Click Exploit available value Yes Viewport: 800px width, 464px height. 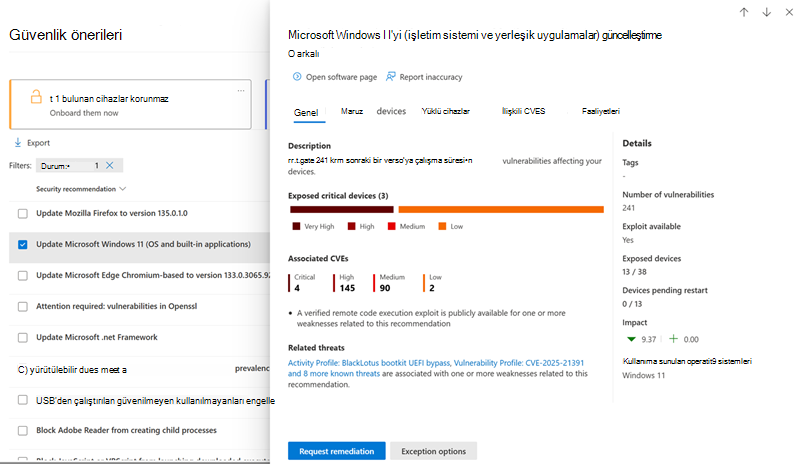pyautogui.click(x=628, y=240)
